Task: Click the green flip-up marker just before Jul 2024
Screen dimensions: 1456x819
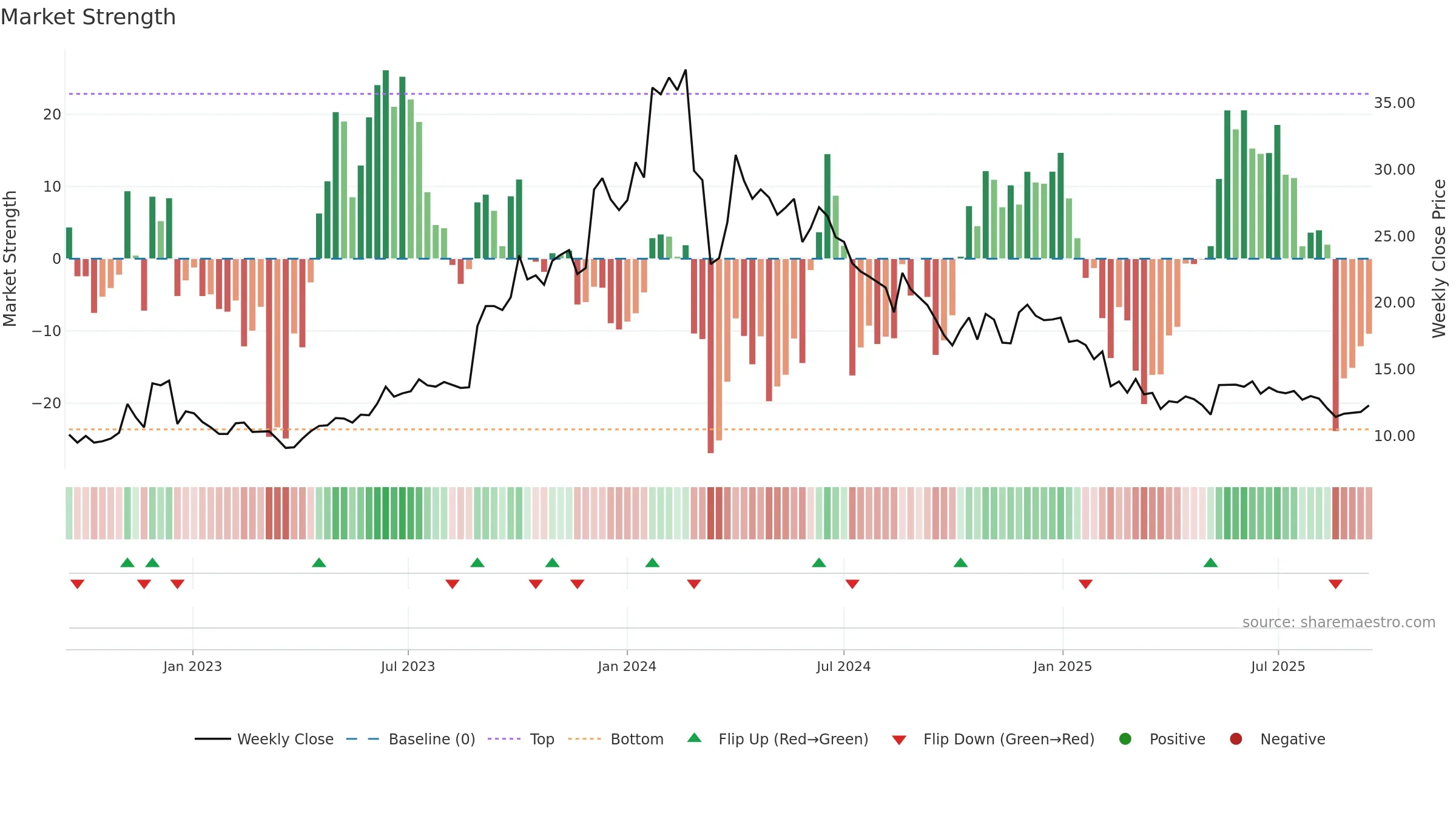Action: [819, 562]
